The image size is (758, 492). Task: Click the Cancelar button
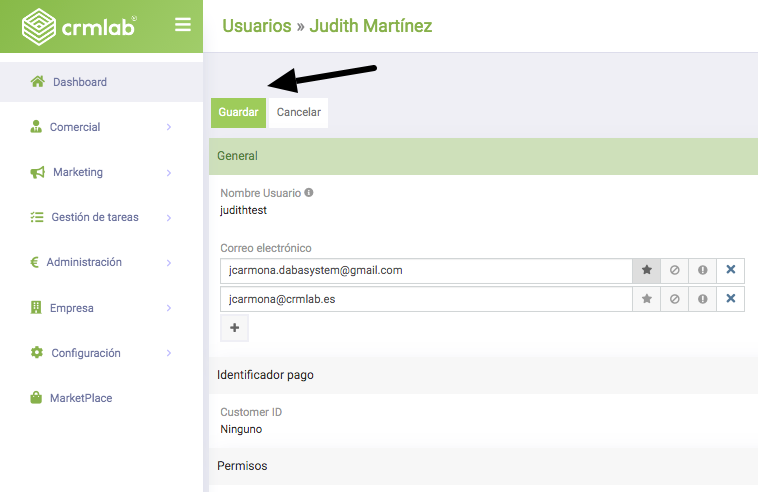298,112
